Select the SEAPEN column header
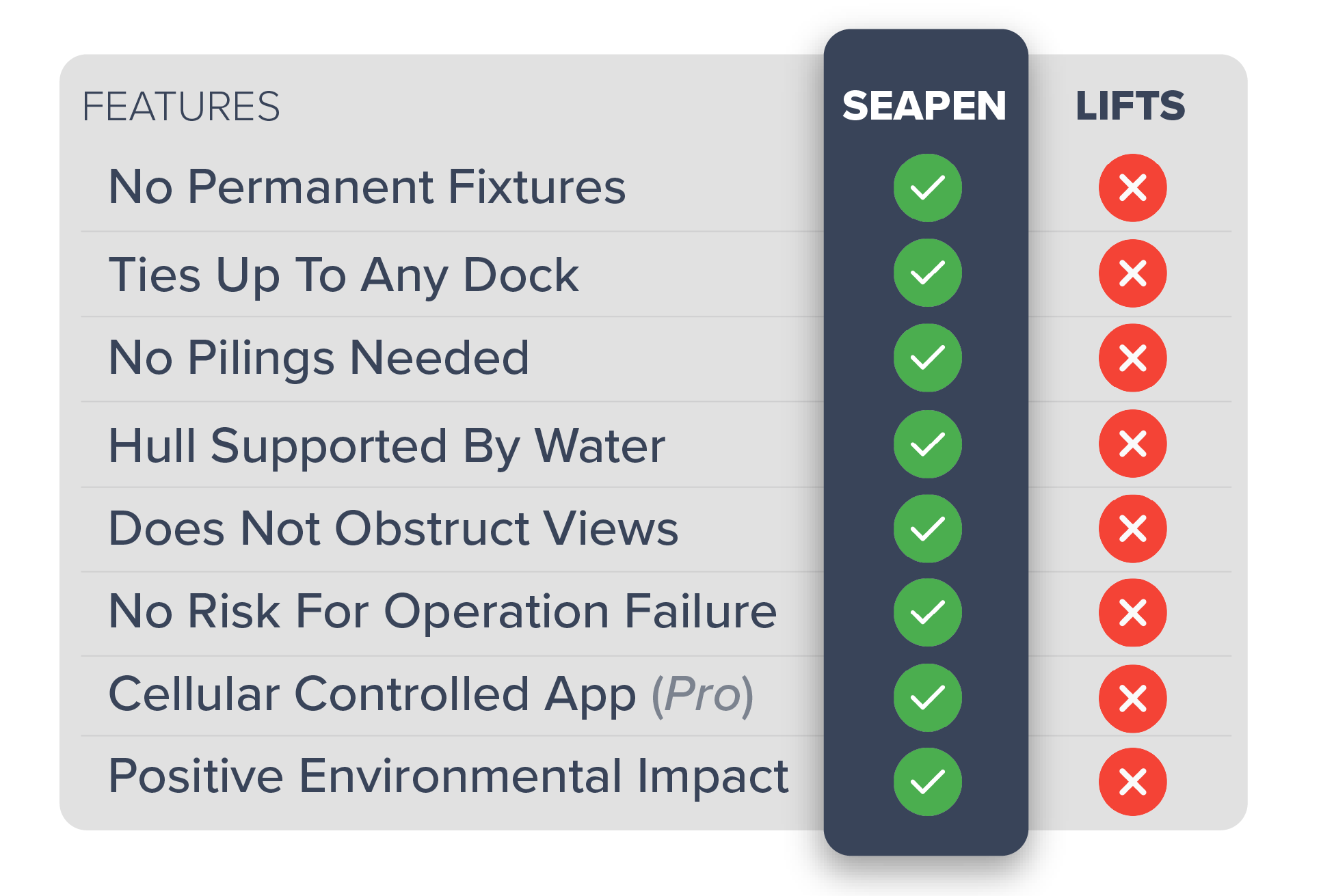The image size is (1321, 896). tap(924, 106)
